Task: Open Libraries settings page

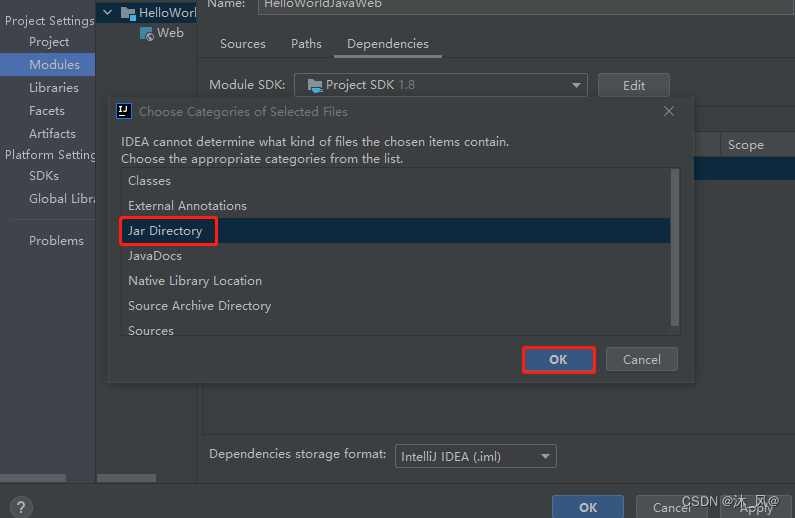Action: click(x=54, y=88)
